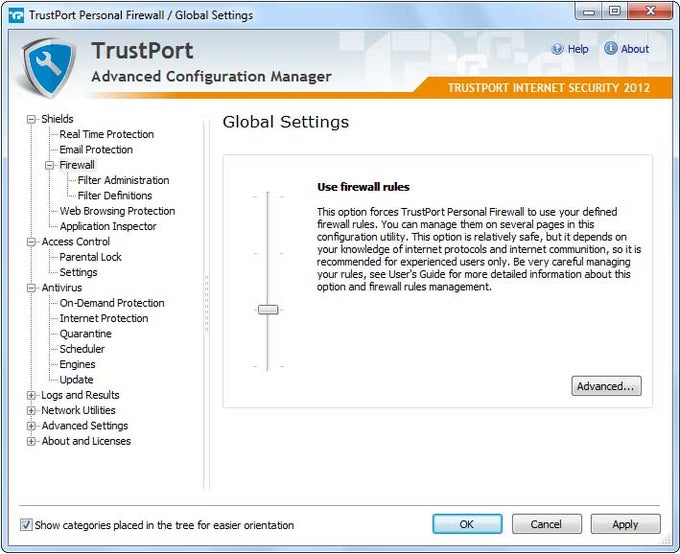This screenshot has width=680, height=554.
Task: Select Scheduler in the tree
Action: click(82, 349)
